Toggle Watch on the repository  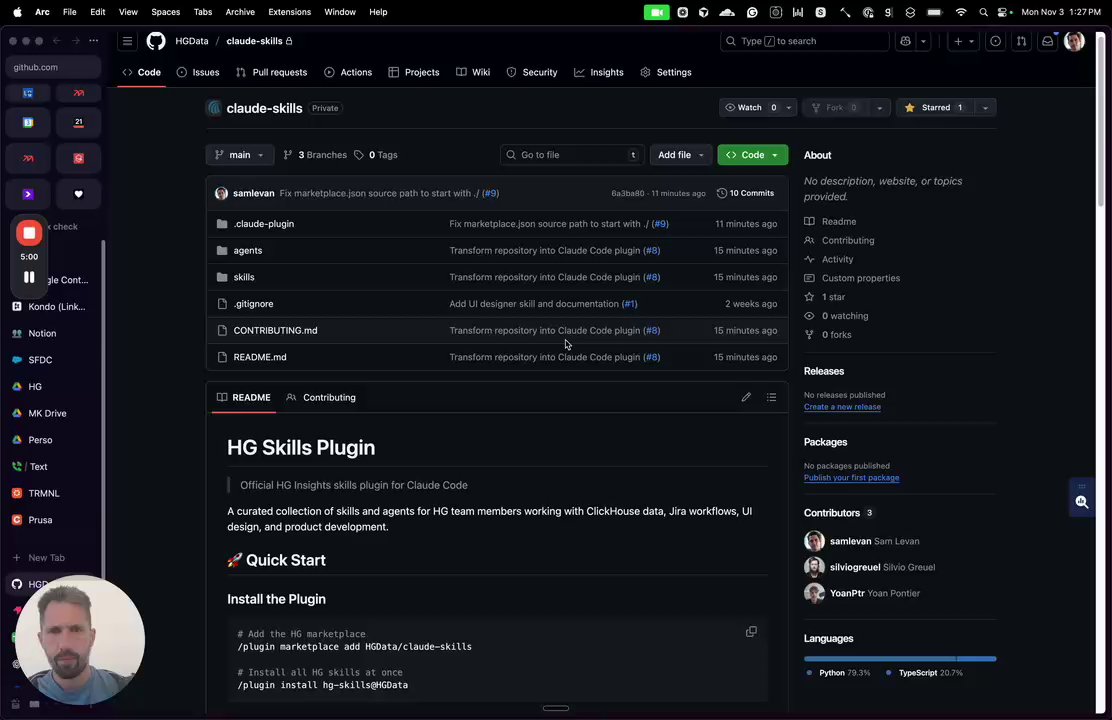point(750,108)
